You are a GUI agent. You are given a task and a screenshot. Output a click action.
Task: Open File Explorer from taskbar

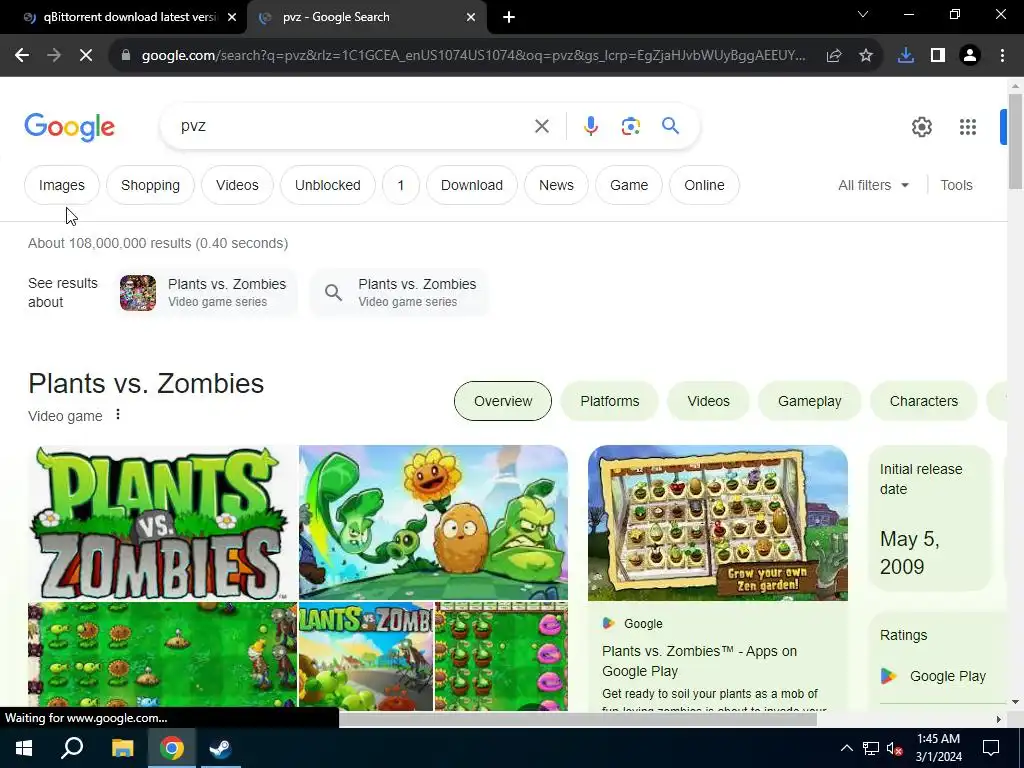click(x=122, y=748)
